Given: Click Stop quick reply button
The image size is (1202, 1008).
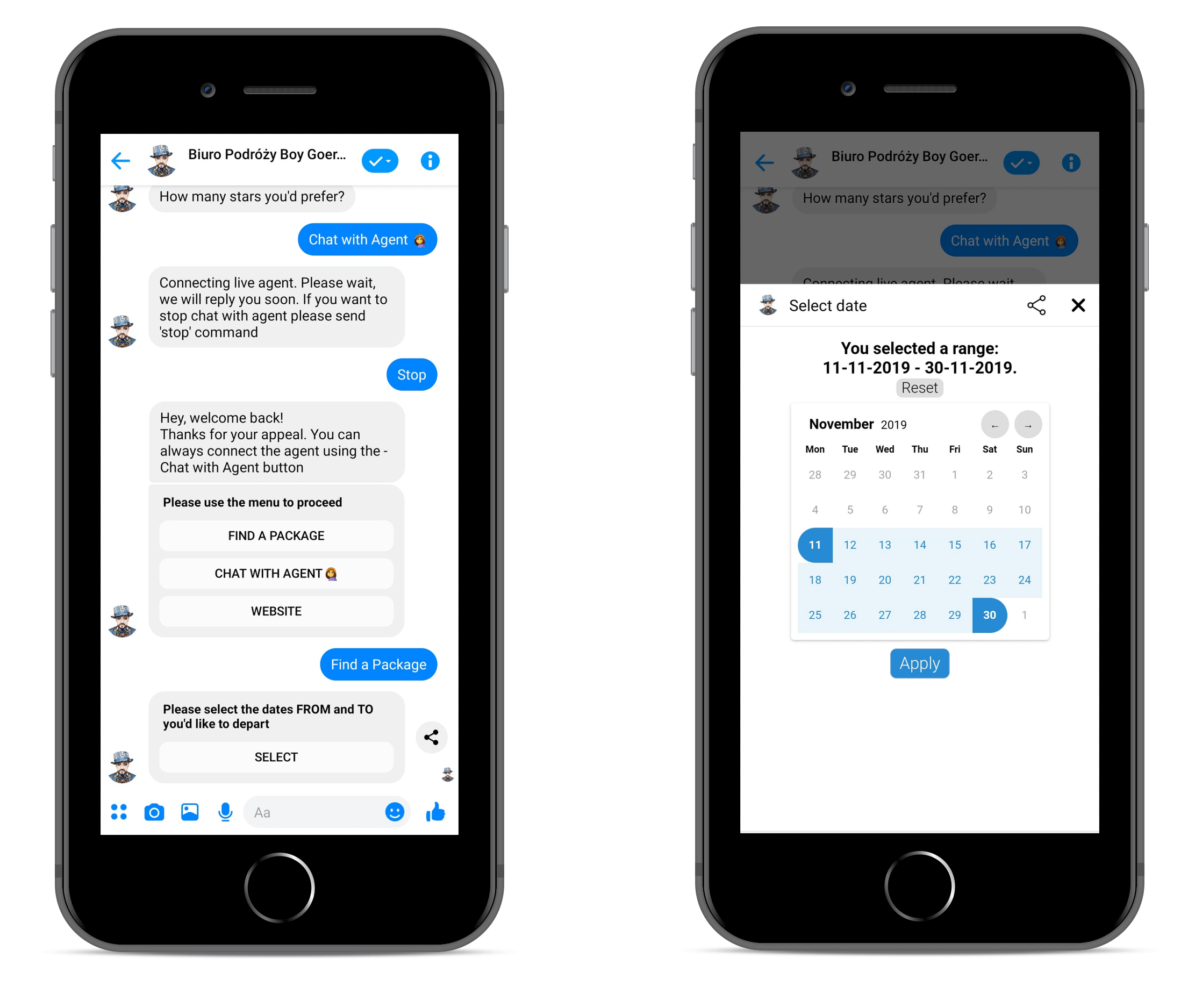Looking at the screenshot, I should (x=409, y=375).
